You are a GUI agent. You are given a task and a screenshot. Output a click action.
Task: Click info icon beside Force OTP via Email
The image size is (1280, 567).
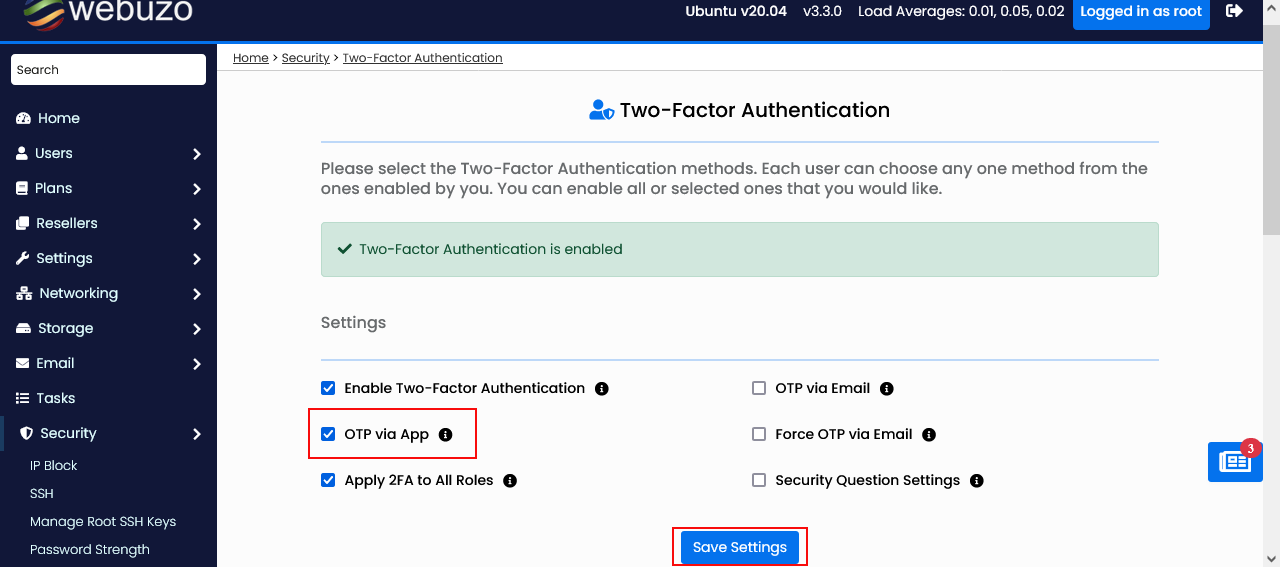click(929, 434)
